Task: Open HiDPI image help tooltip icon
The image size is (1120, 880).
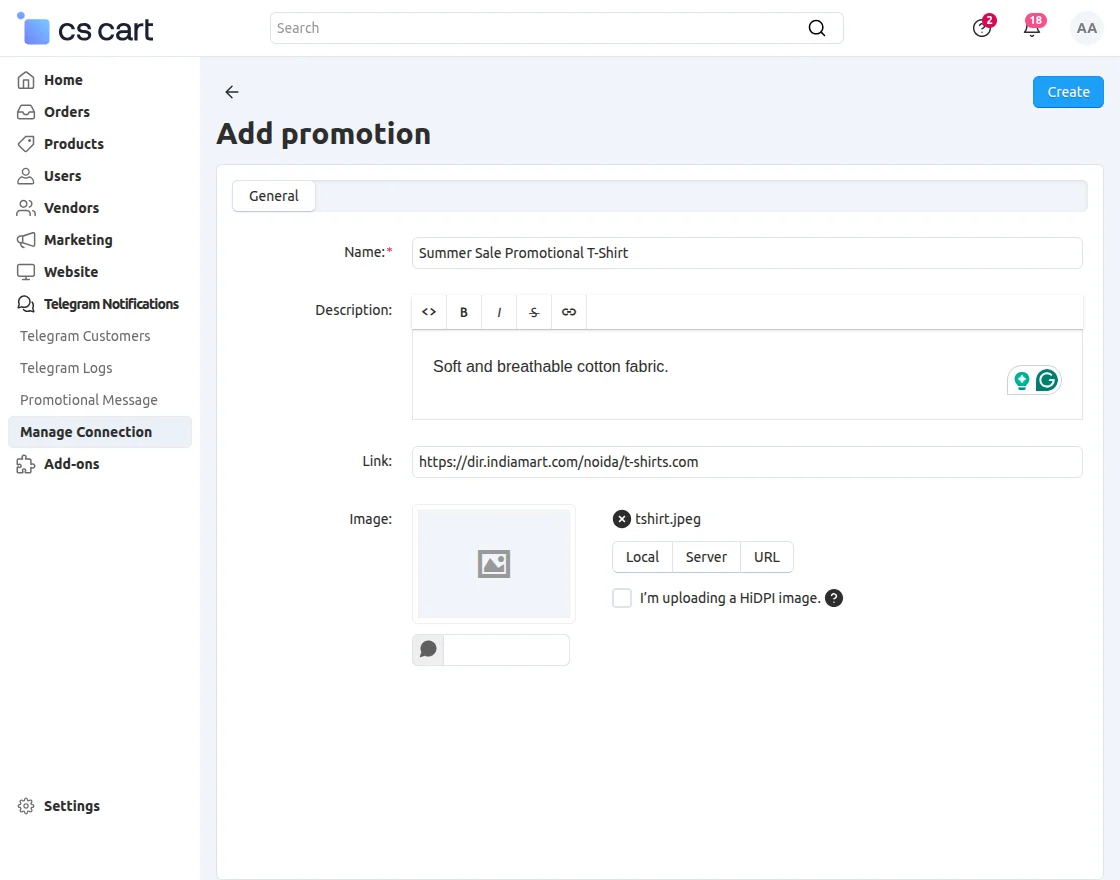Action: coord(834,598)
